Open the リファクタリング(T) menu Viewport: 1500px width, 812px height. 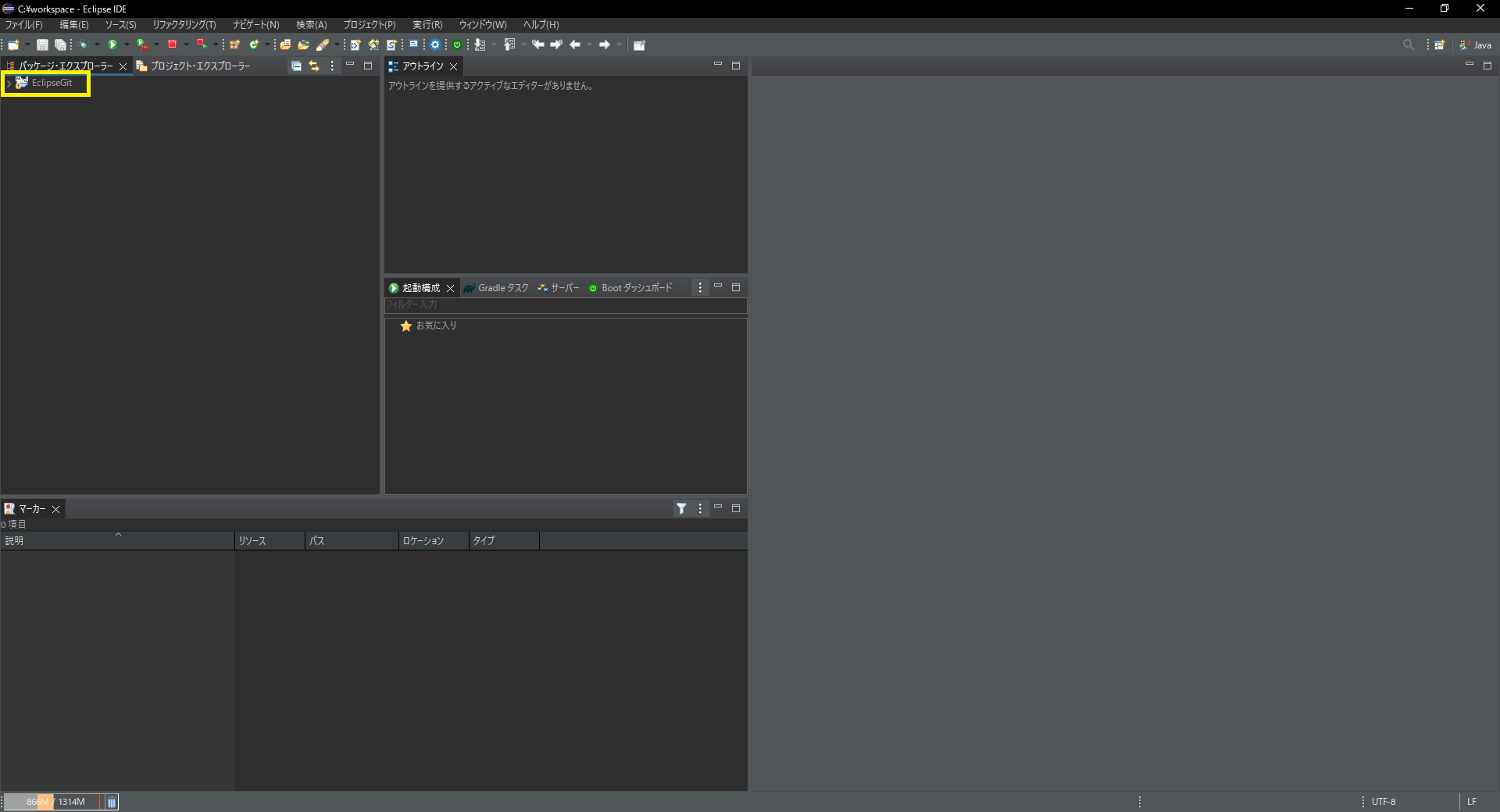tap(184, 25)
